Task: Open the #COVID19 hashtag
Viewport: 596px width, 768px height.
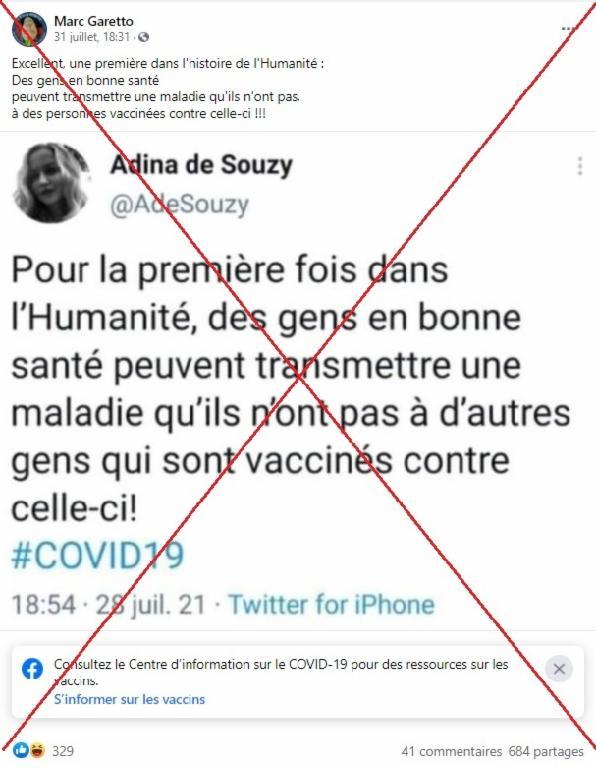Action: 97,555
